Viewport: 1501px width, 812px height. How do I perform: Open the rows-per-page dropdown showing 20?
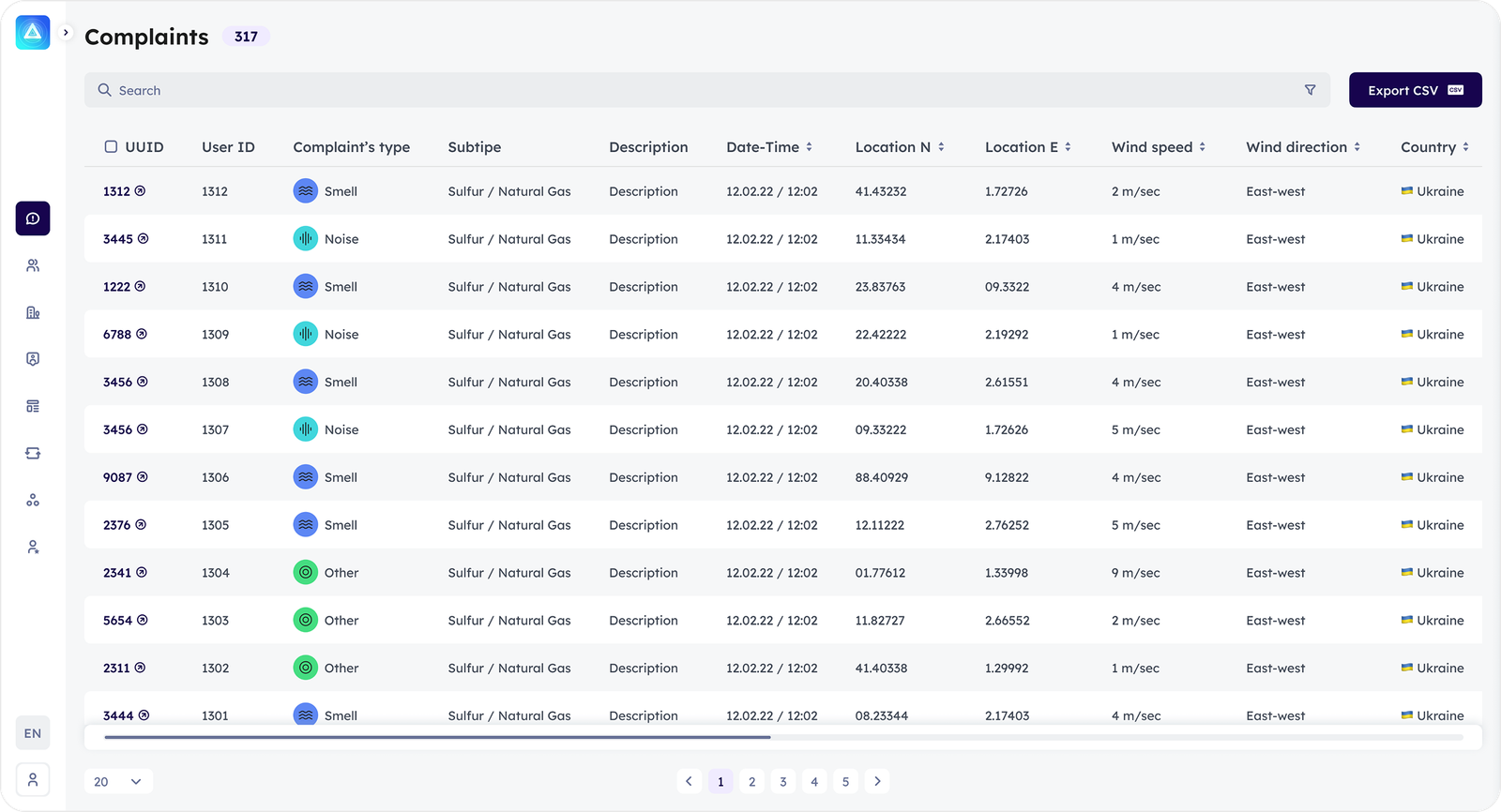(x=118, y=781)
